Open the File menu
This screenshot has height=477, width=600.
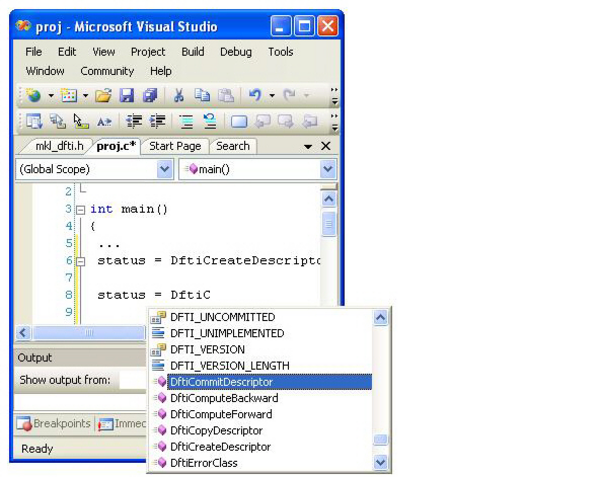click(34, 52)
